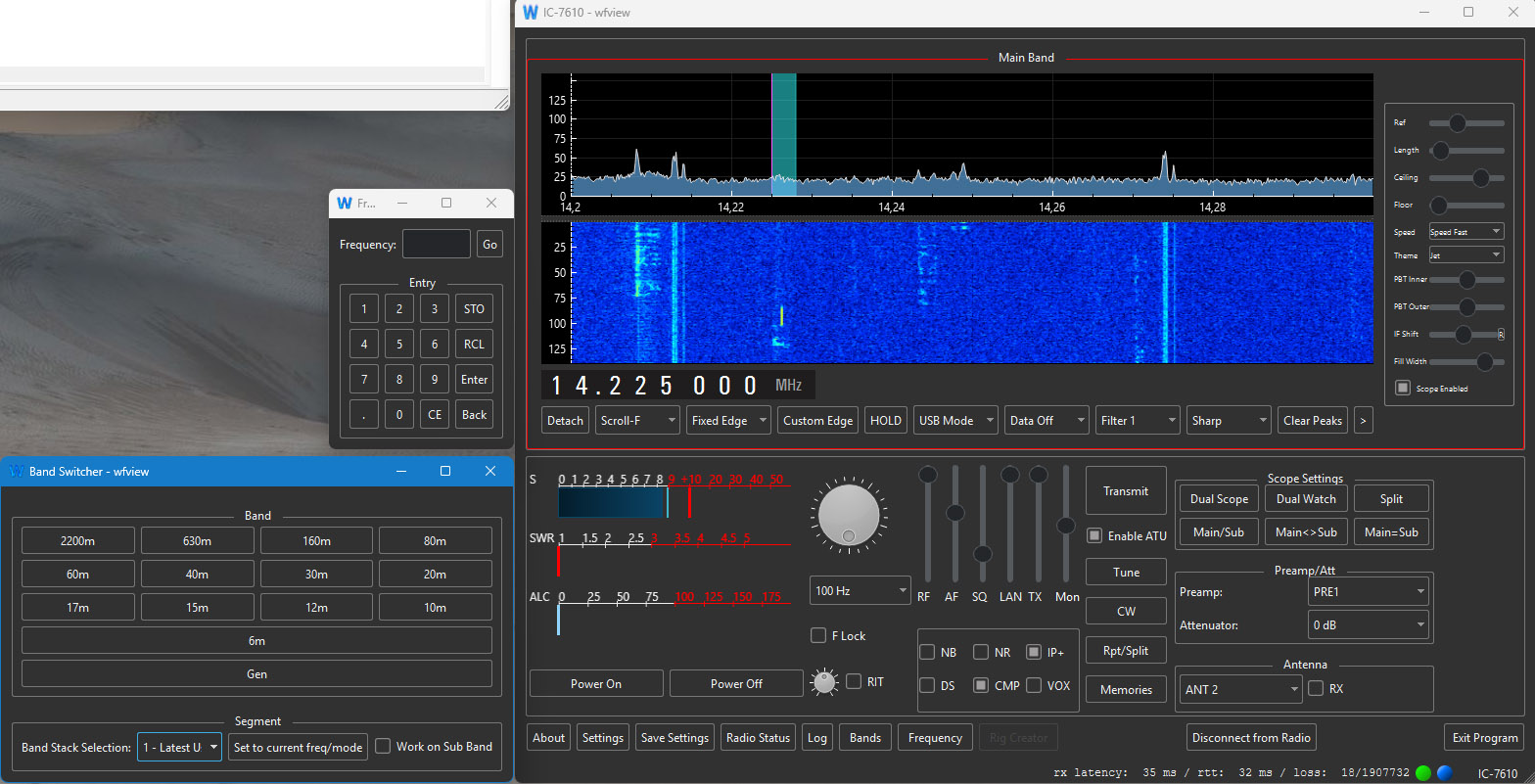This screenshot has width=1535, height=784.
Task: Open the Bands window
Action: (x=865, y=737)
